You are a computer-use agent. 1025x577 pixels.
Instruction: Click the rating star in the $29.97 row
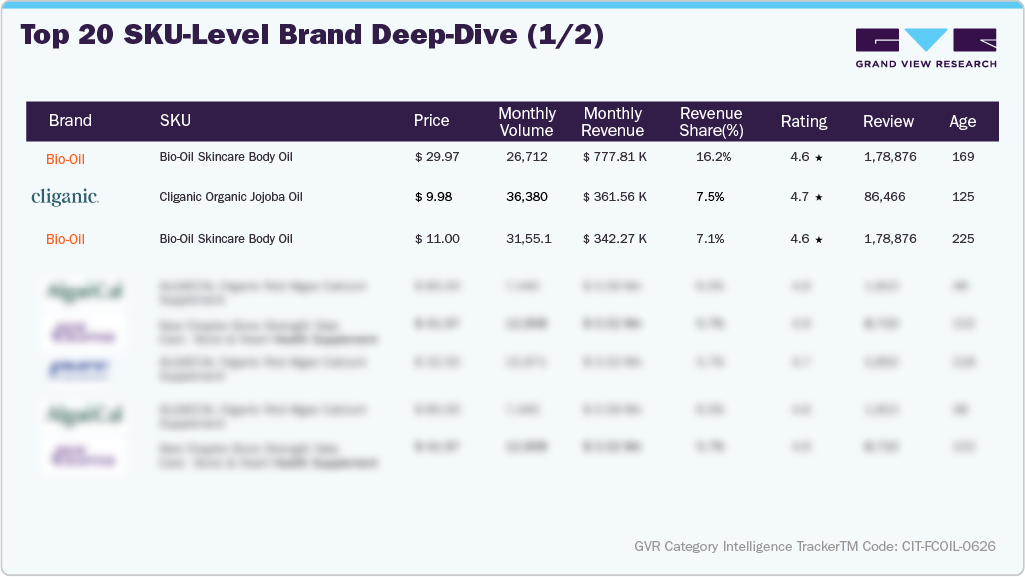point(818,157)
